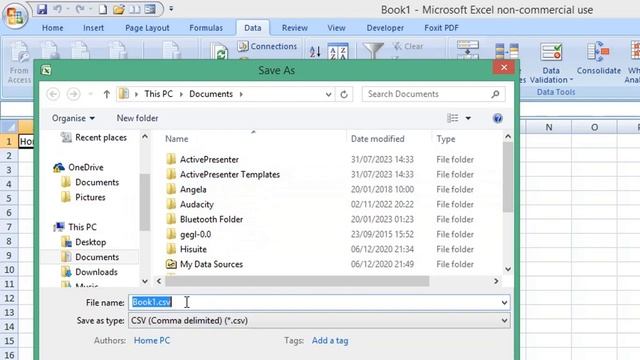Click New folder button
Viewport: 640px width, 360px height.
click(137, 118)
